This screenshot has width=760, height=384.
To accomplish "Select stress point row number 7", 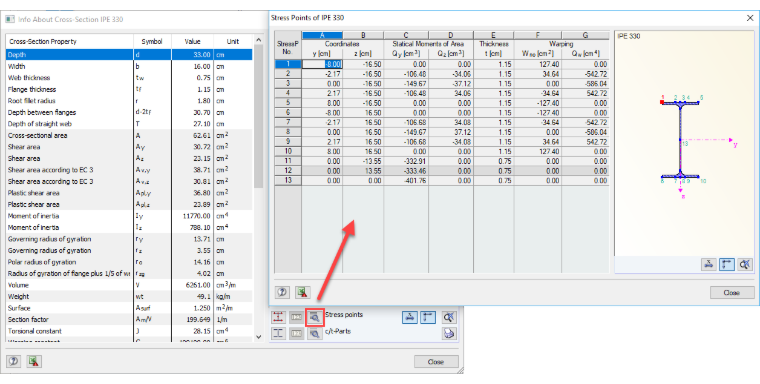I will [x=288, y=122].
